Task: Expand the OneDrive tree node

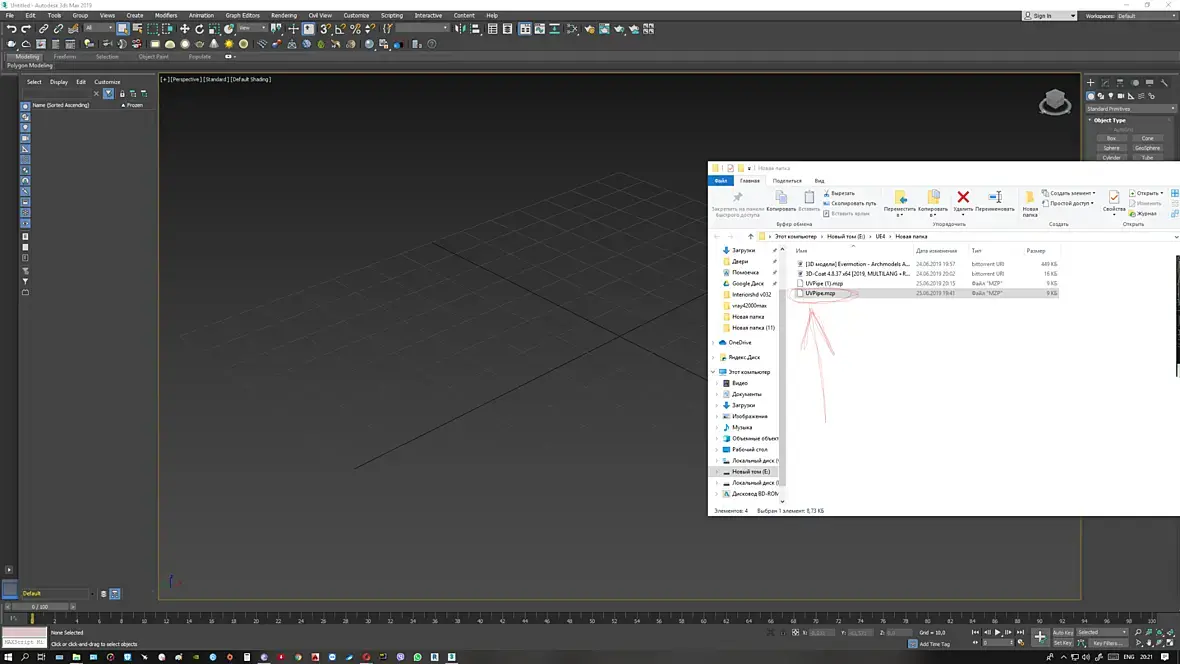Action: point(713,343)
